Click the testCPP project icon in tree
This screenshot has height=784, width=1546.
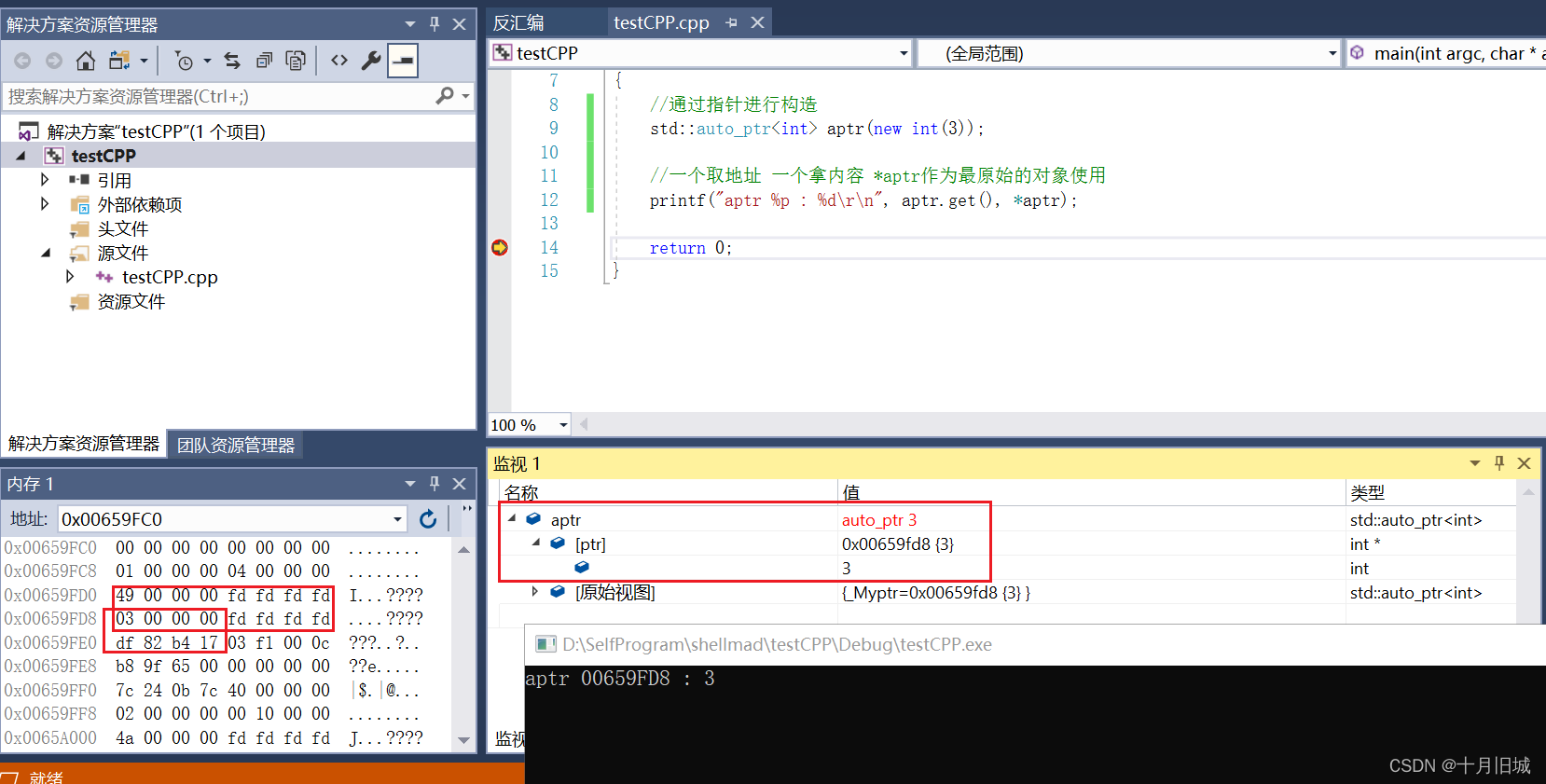click(54, 156)
